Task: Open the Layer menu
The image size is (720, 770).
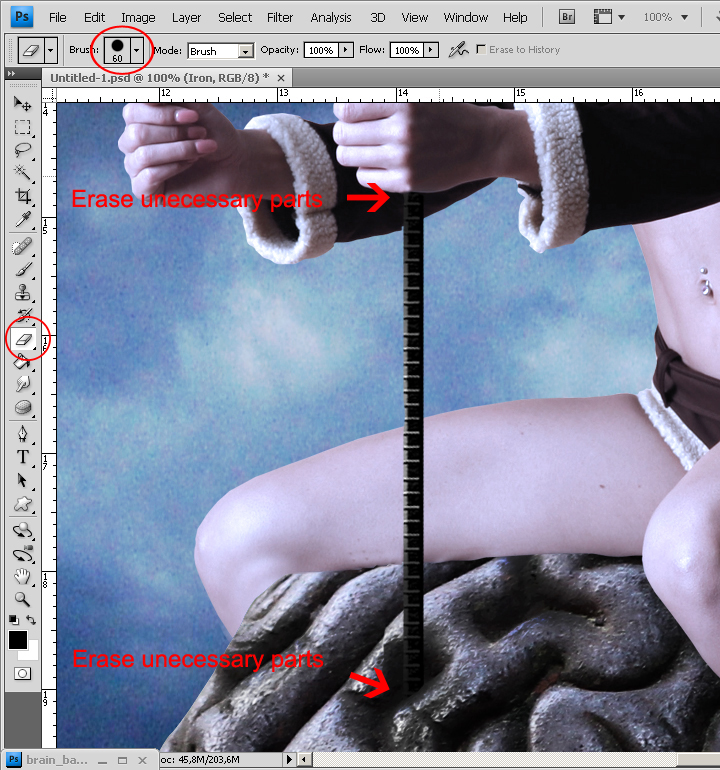Action: (186, 17)
